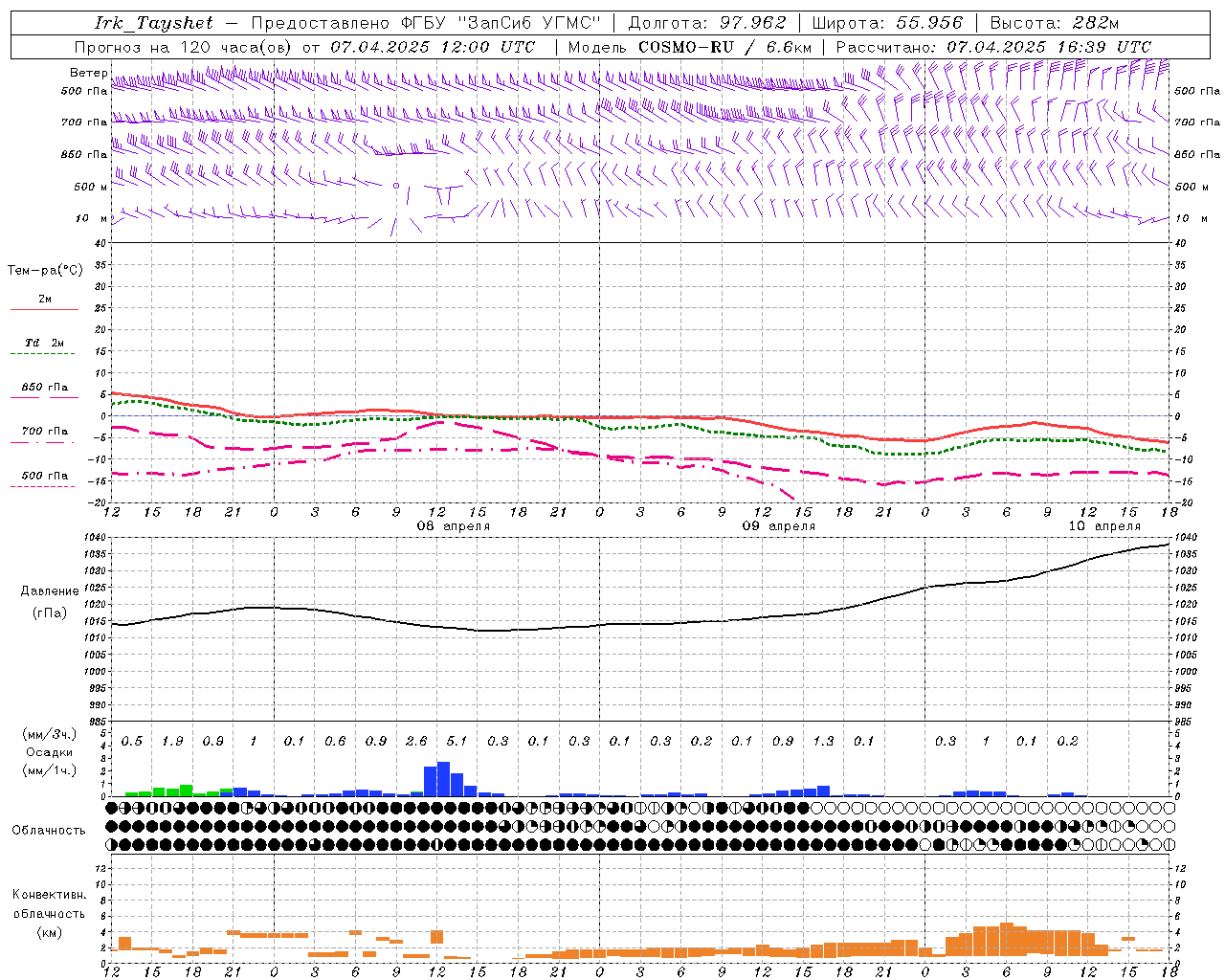Click the '09 апреля' date label
Screen dimensions: 1225x980
pyautogui.click(x=779, y=526)
